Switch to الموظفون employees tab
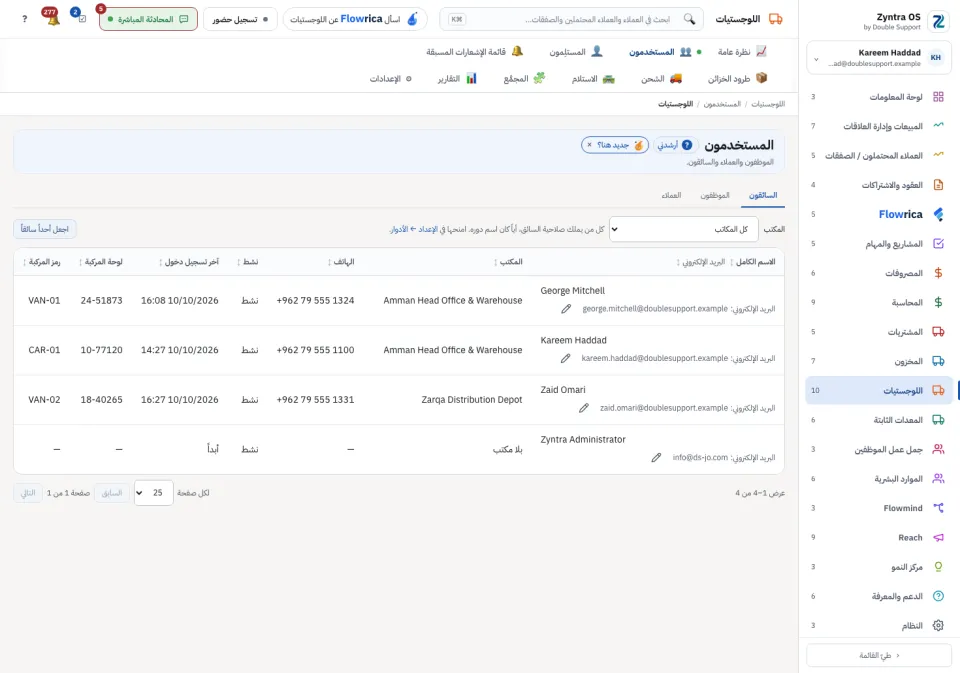The height and width of the screenshot is (673, 960). point(715,195)
